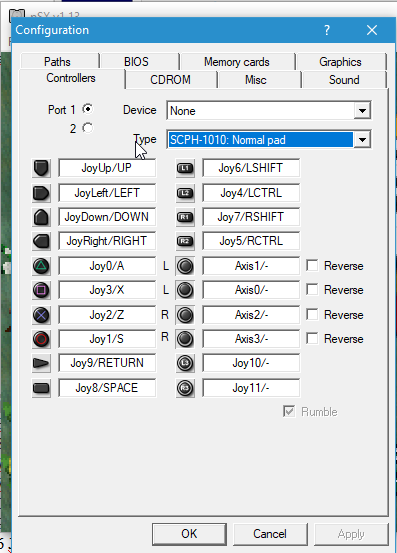This screenshot has width=397, height=553.
Task: Click the Axis0/- mapping field
Action: [x=251, y=290]
